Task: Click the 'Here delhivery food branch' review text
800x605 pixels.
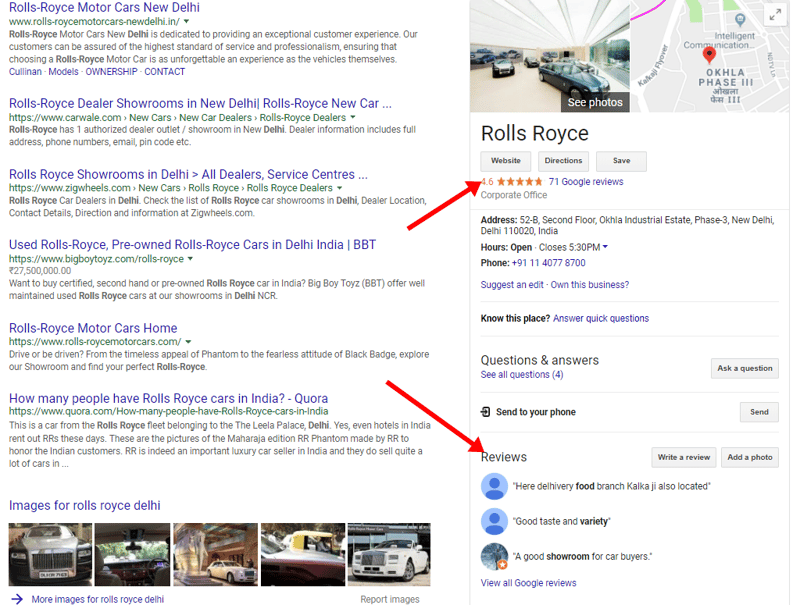Action: click(611, 486)
